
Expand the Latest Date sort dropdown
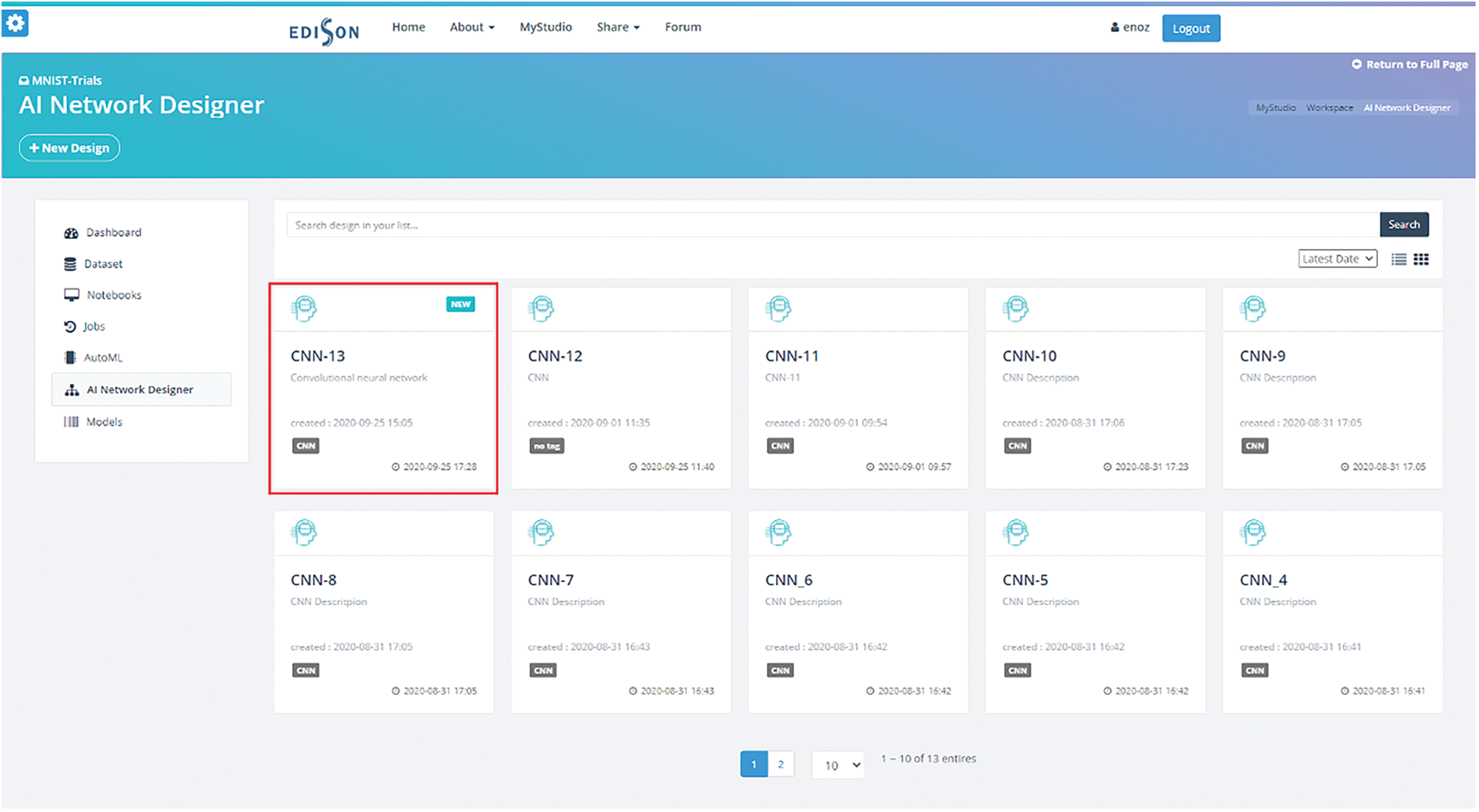(x=1337, y=259)
